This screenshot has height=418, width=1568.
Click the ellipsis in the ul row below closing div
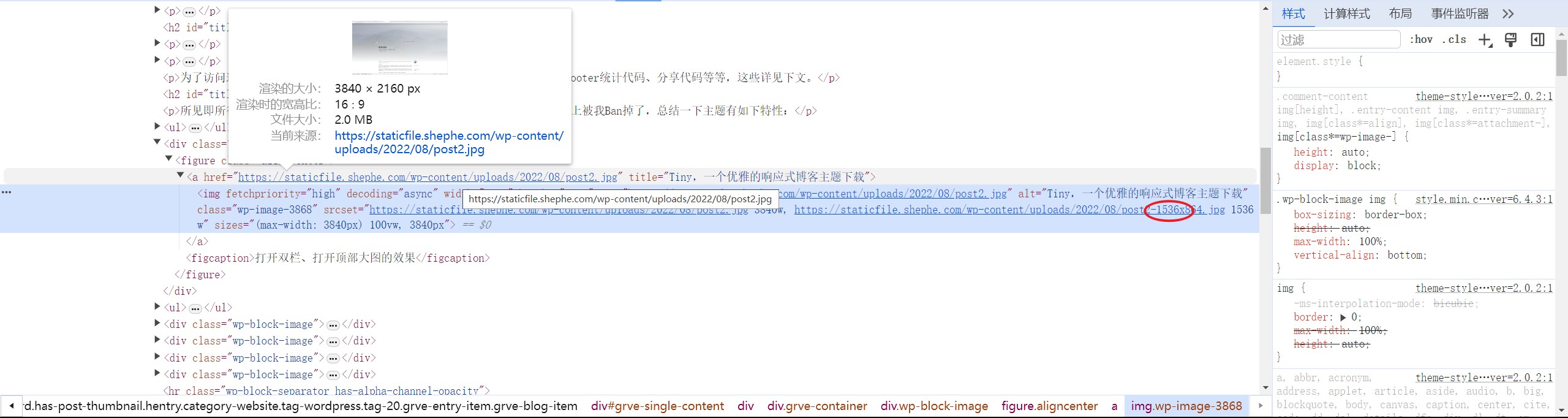pyautogui.click(x=195, y=308)
